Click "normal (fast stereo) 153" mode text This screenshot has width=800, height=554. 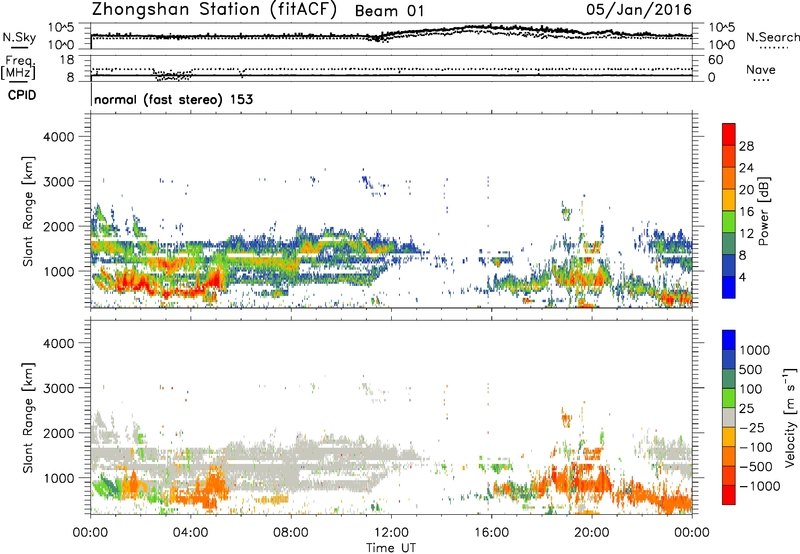173,99
